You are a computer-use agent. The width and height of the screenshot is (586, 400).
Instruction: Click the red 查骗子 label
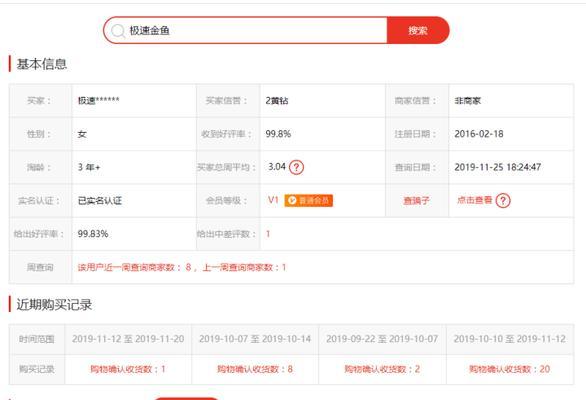[416, 201]
